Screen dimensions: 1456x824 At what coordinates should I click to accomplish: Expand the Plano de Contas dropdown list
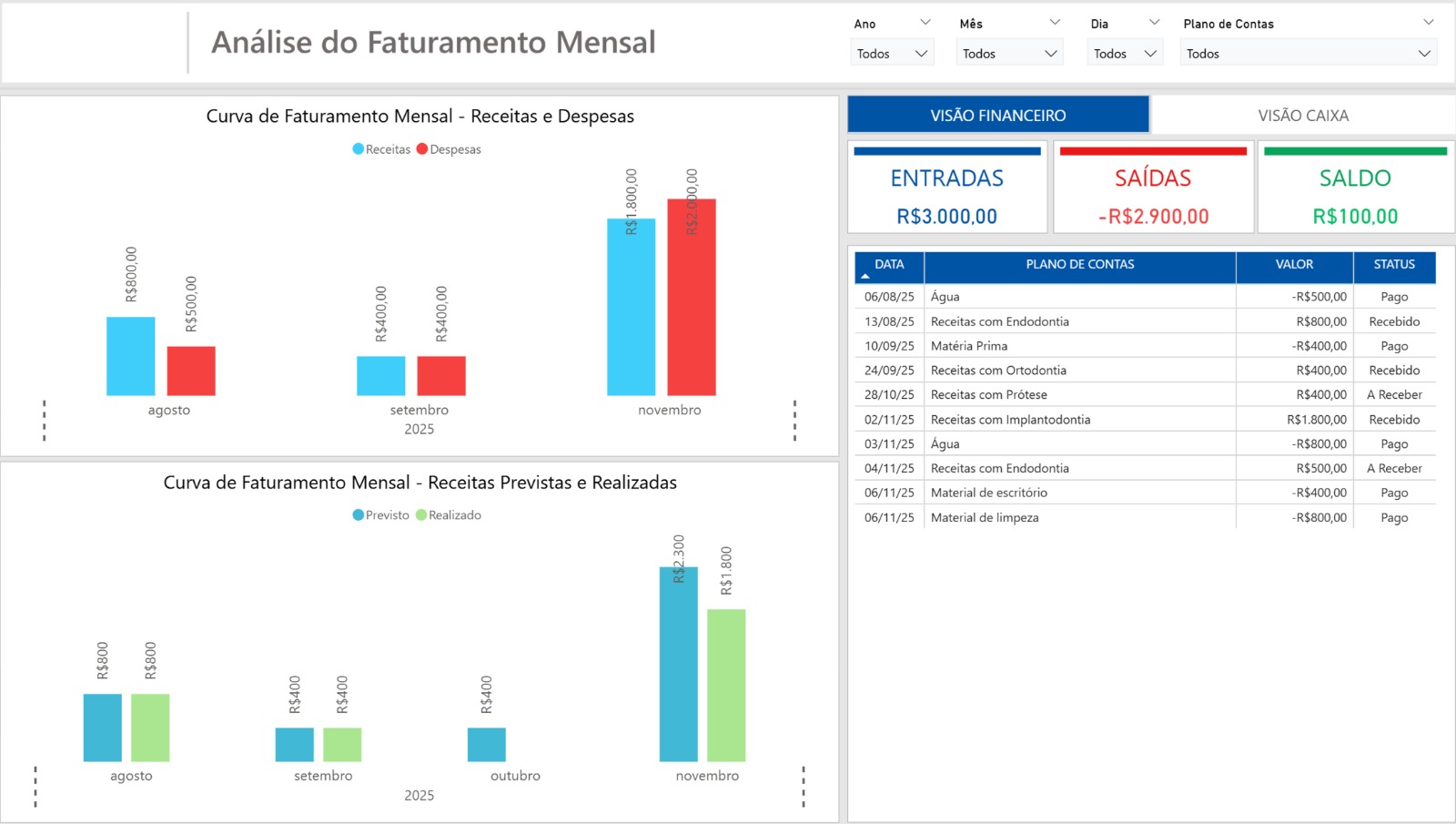(1308, 54)
